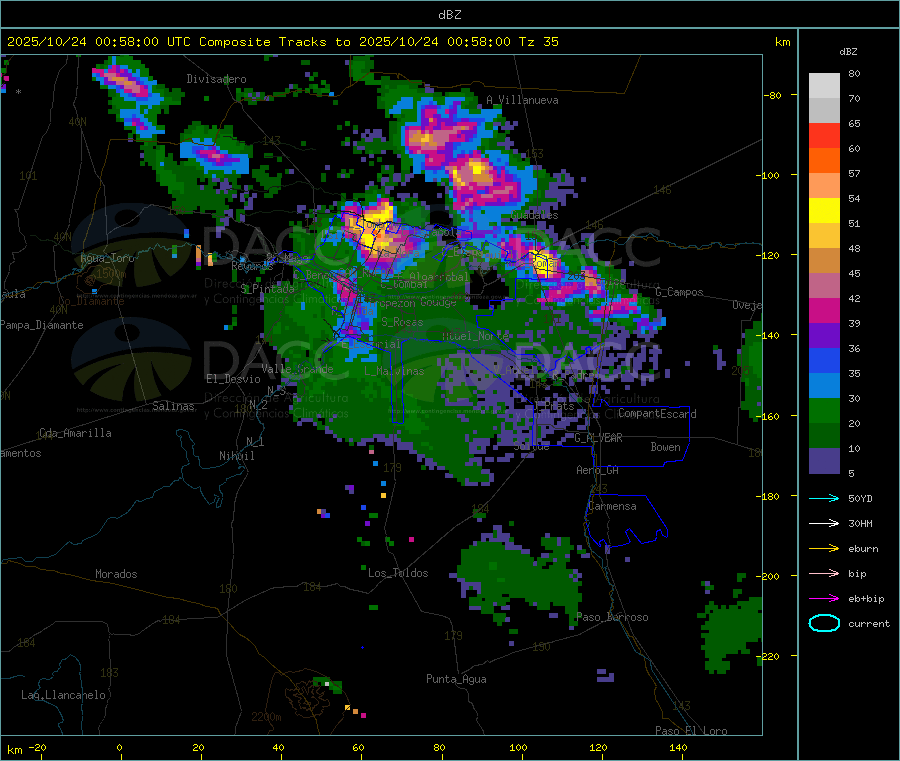Select the Aero_GA place label

(x=597, y=470)
